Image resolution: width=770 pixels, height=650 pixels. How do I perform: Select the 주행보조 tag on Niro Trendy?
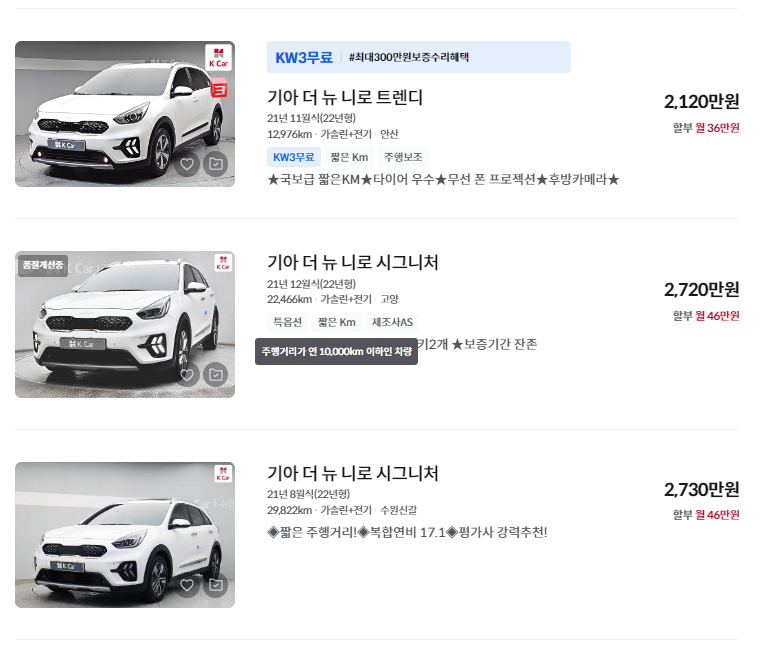click(x=403, y=157)
